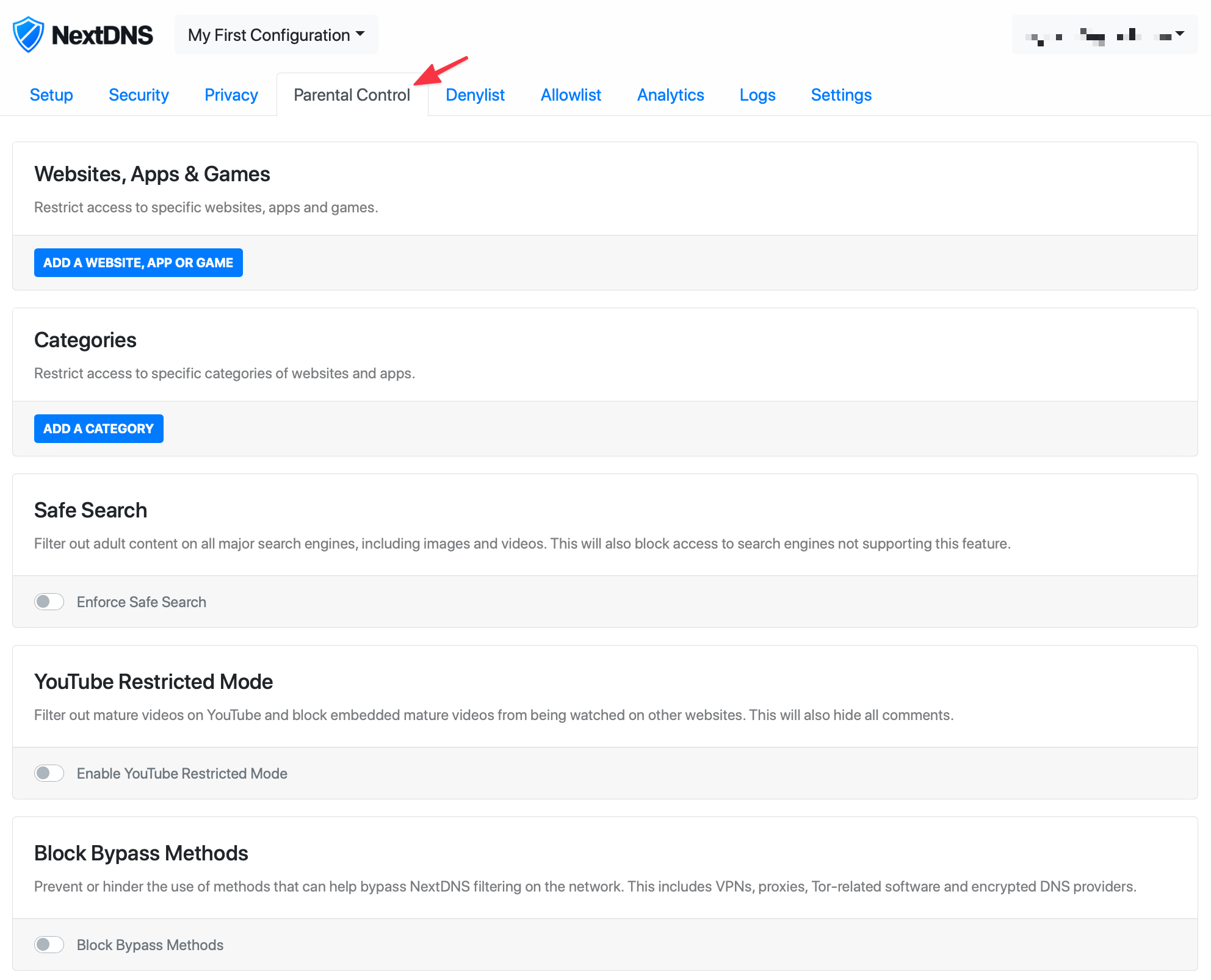Viewport: 1211px width, 980px height.
Task: Click the NextDNS shield logo icon
Action: tap(28, 35)
